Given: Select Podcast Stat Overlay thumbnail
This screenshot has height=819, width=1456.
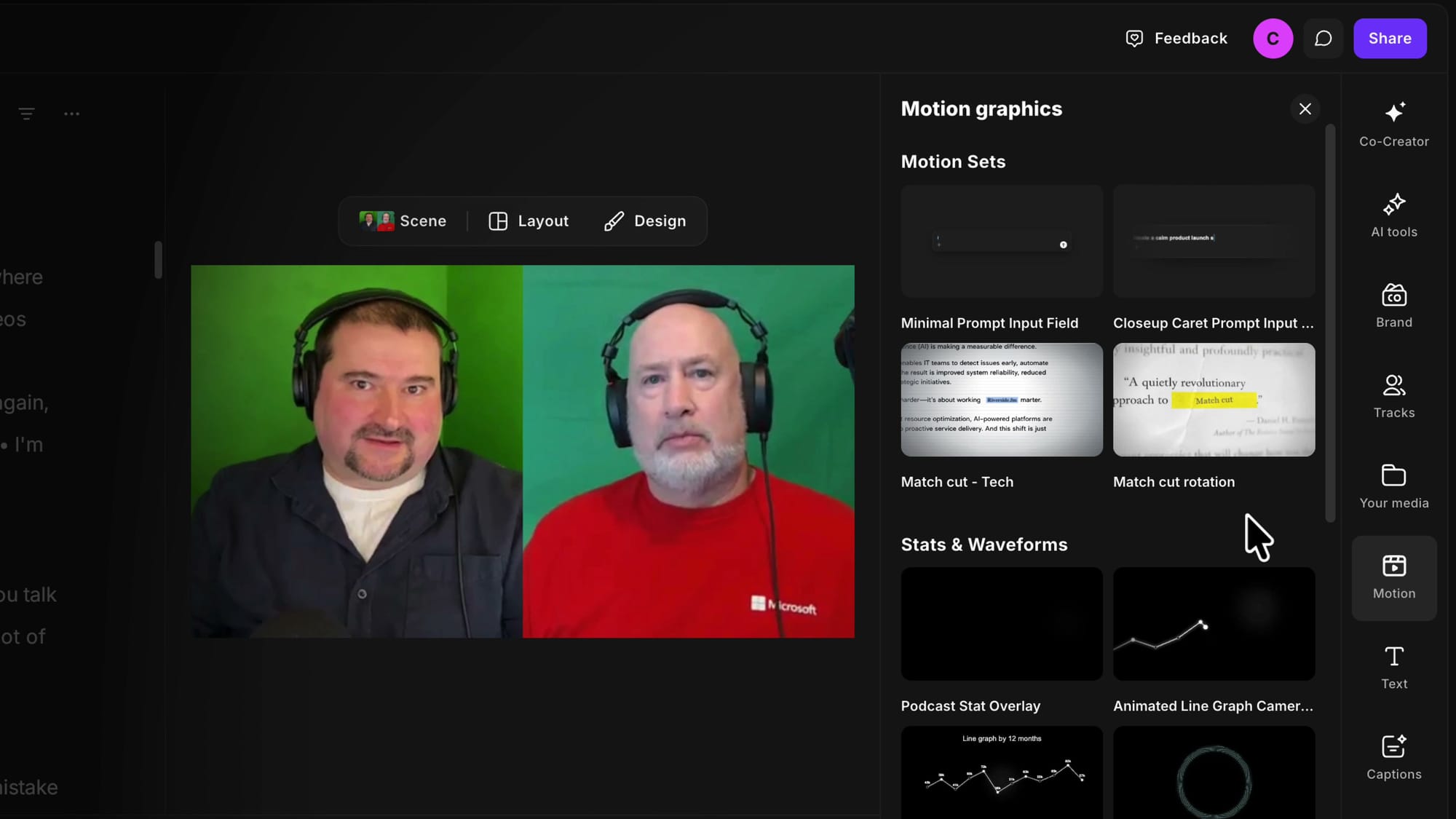Looking at the screenshot, I should pyautogui.click(x=1001, y=624).
